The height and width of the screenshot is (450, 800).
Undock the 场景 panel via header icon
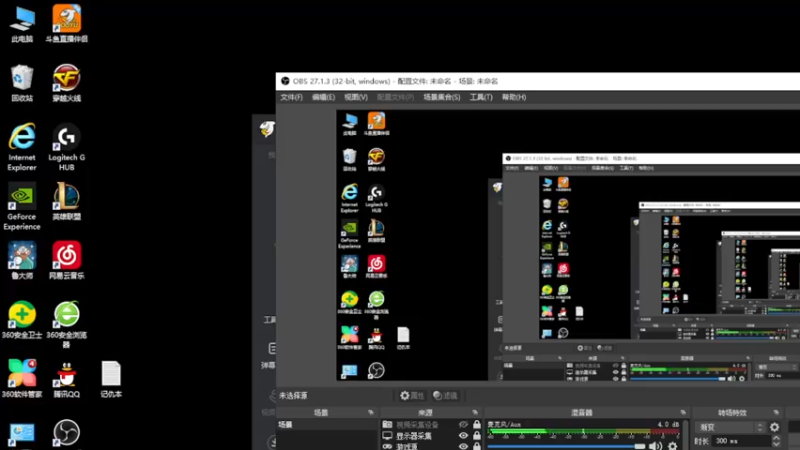click(x=371, y=412)
